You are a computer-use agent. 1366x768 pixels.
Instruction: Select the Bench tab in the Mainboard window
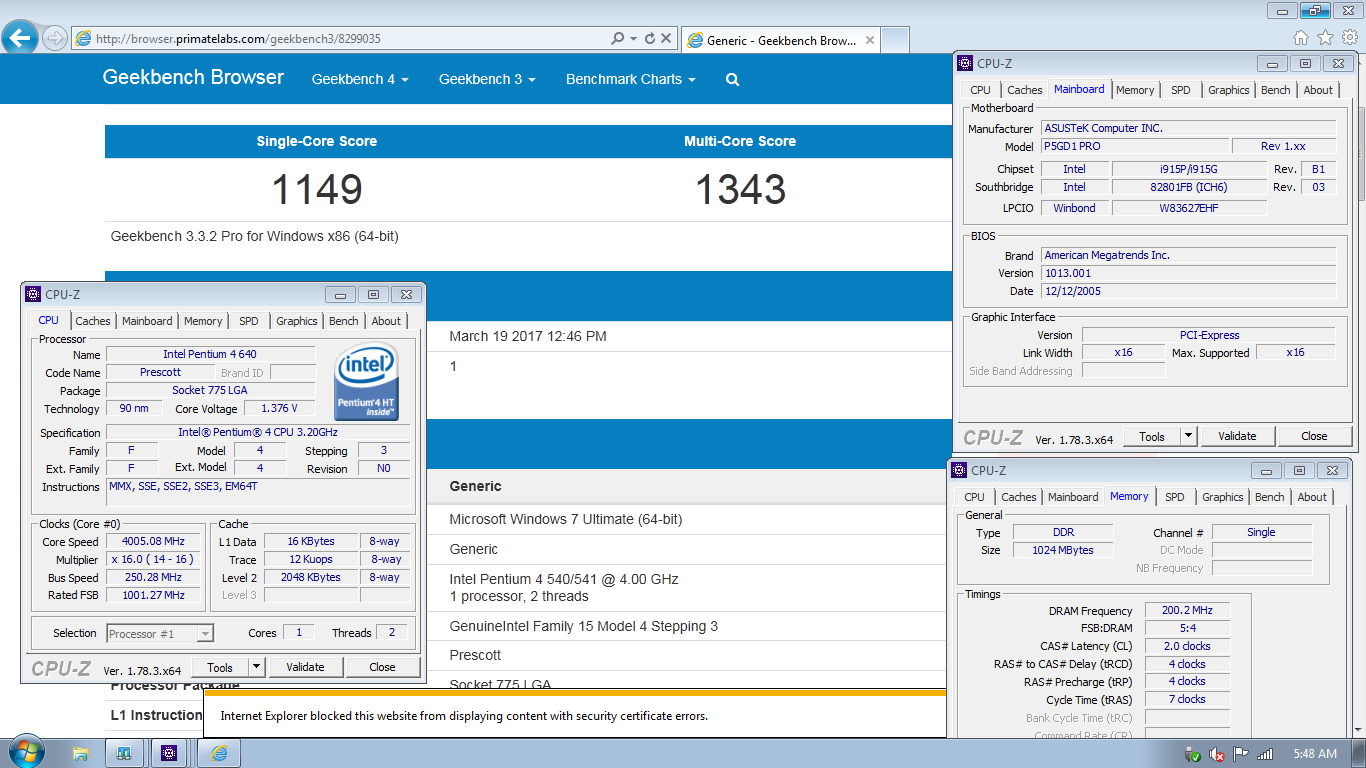(1276, 90)
